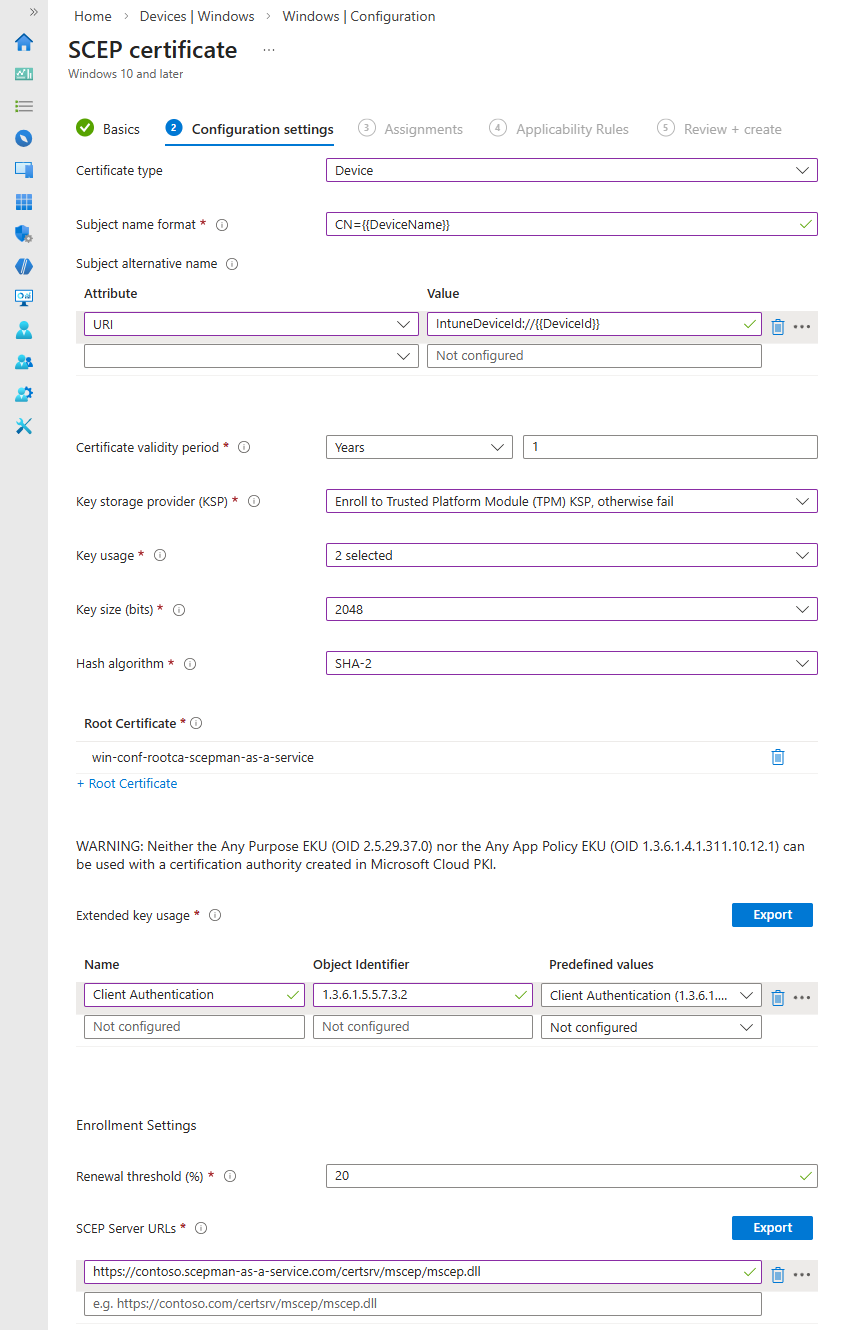
Task: Show info for Key storage provider
Action: (x=254, y=502)
